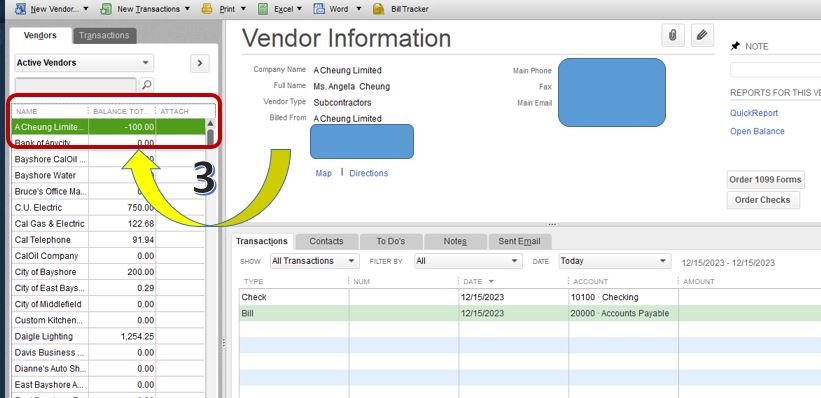
Task: Select the Bill transaction row
Action: point(530,314)
